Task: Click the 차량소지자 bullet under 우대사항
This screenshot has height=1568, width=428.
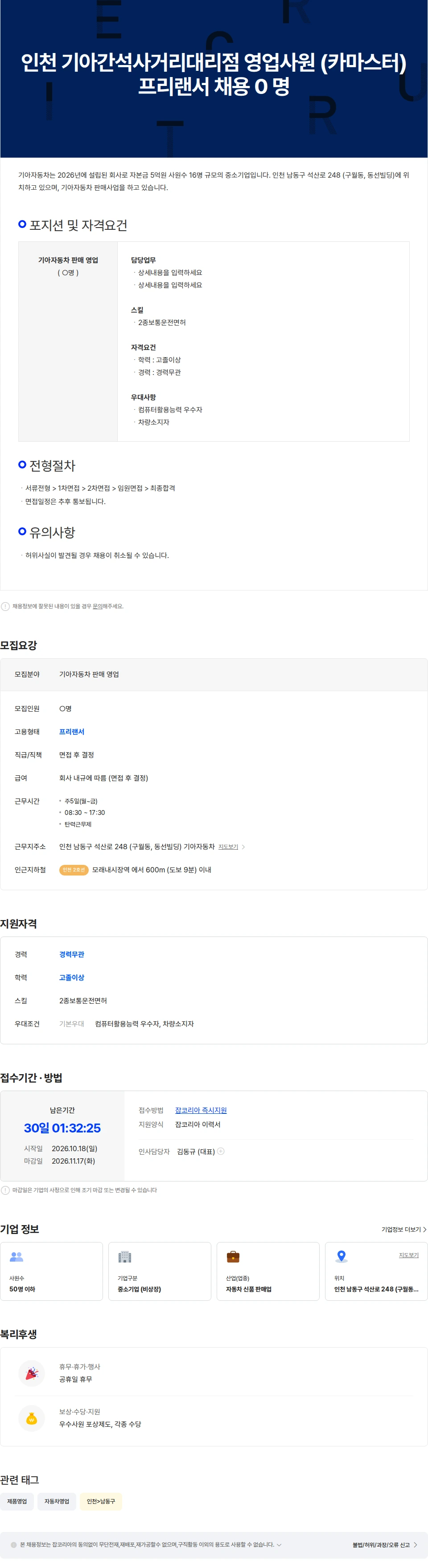Action: pos(154,422)
